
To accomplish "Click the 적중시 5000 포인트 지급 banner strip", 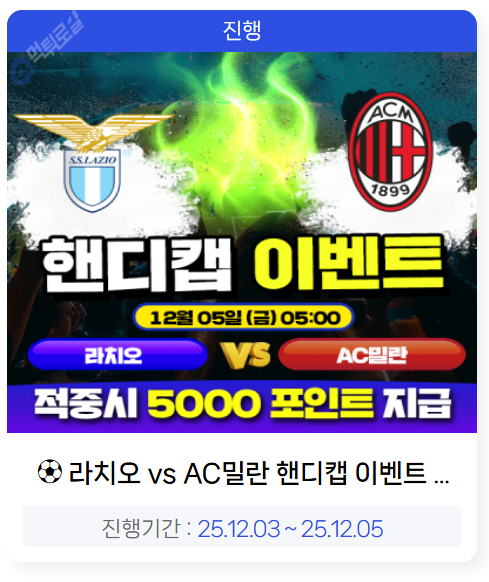I will (242, 406).
